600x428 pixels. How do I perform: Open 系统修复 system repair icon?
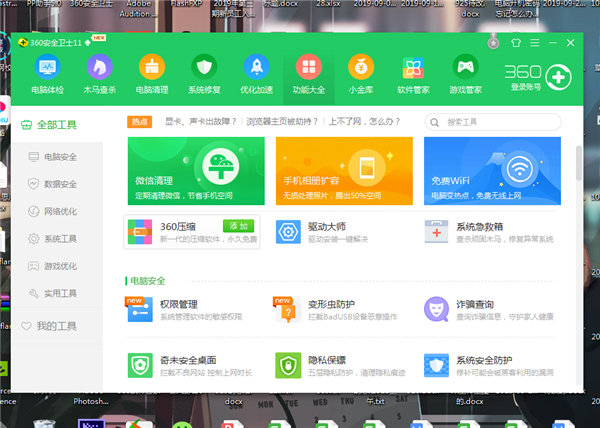tap(204, 67)
